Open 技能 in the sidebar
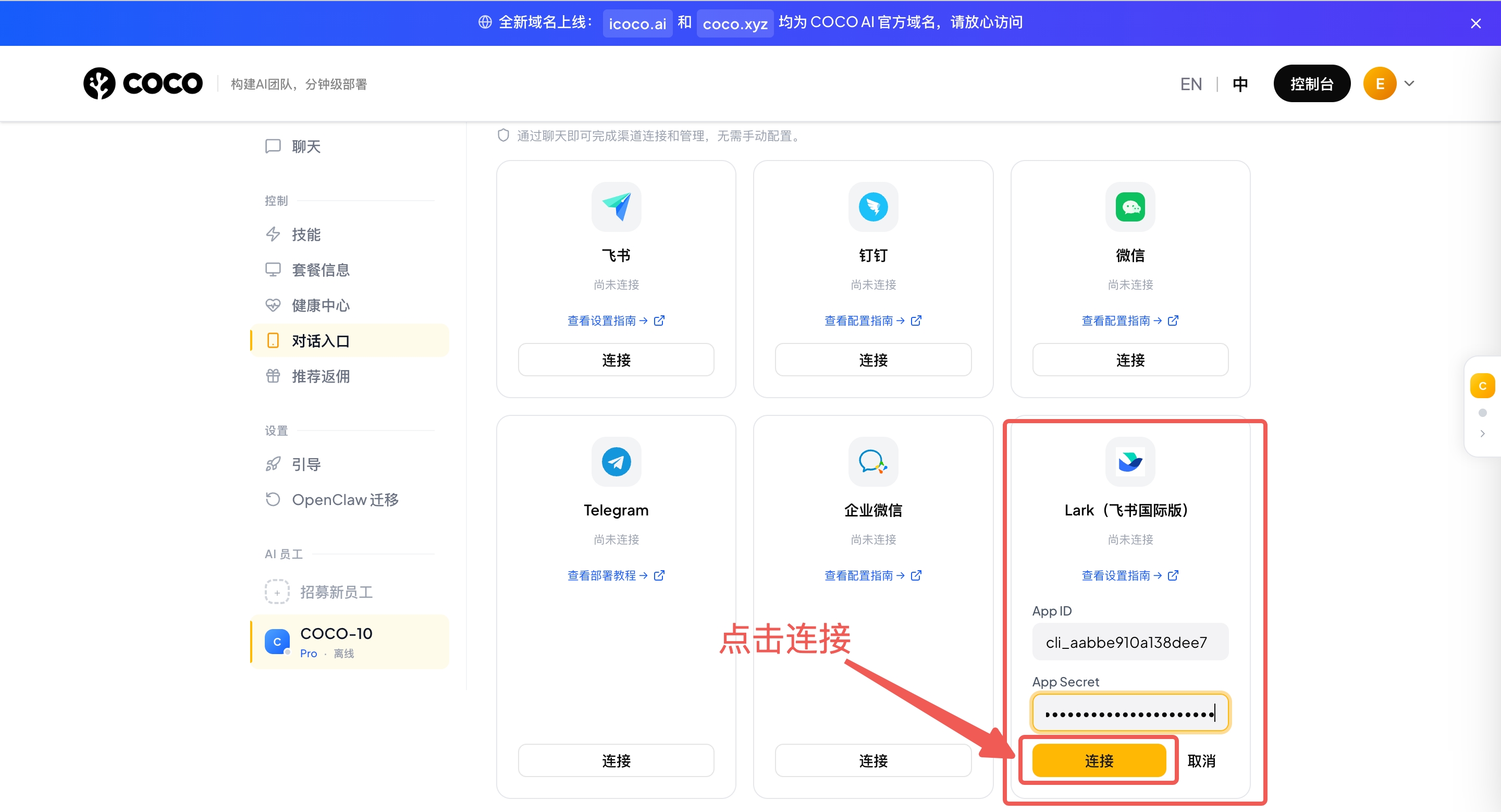 (350, 234)
